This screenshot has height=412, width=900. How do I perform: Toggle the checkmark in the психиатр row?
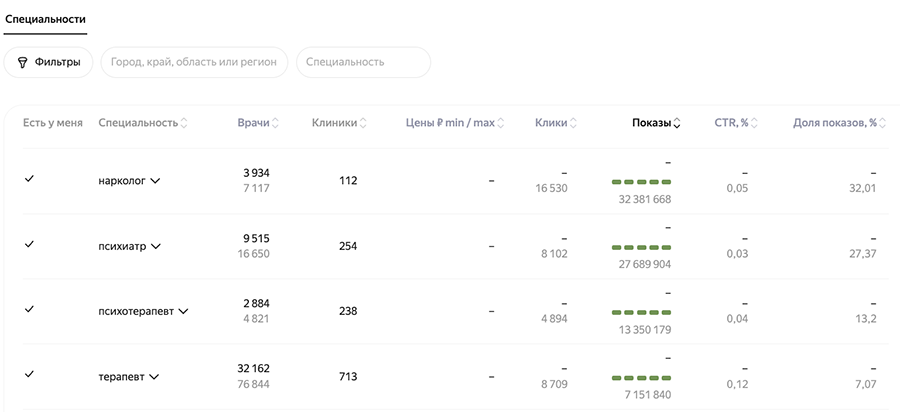[x=29, y=244]
